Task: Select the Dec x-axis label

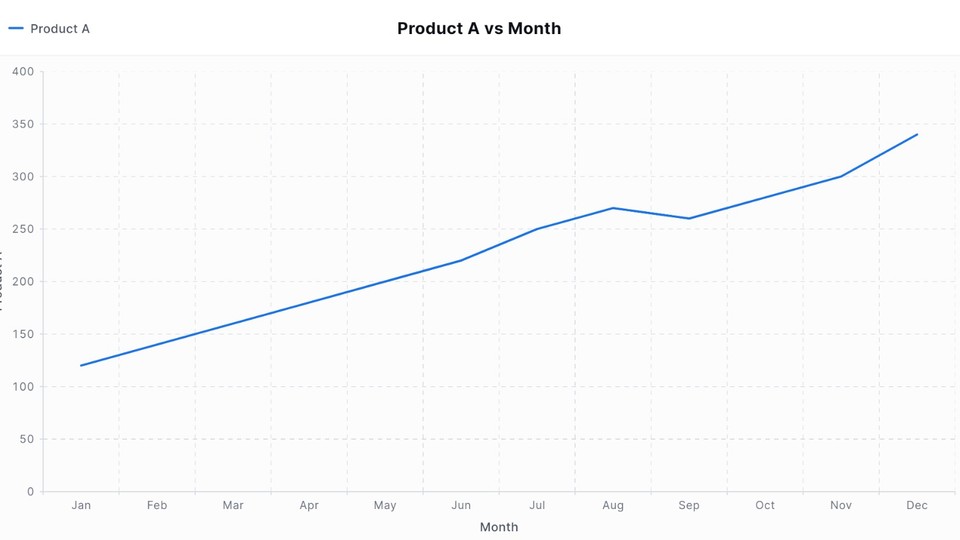Action: (x=917, y=505)
